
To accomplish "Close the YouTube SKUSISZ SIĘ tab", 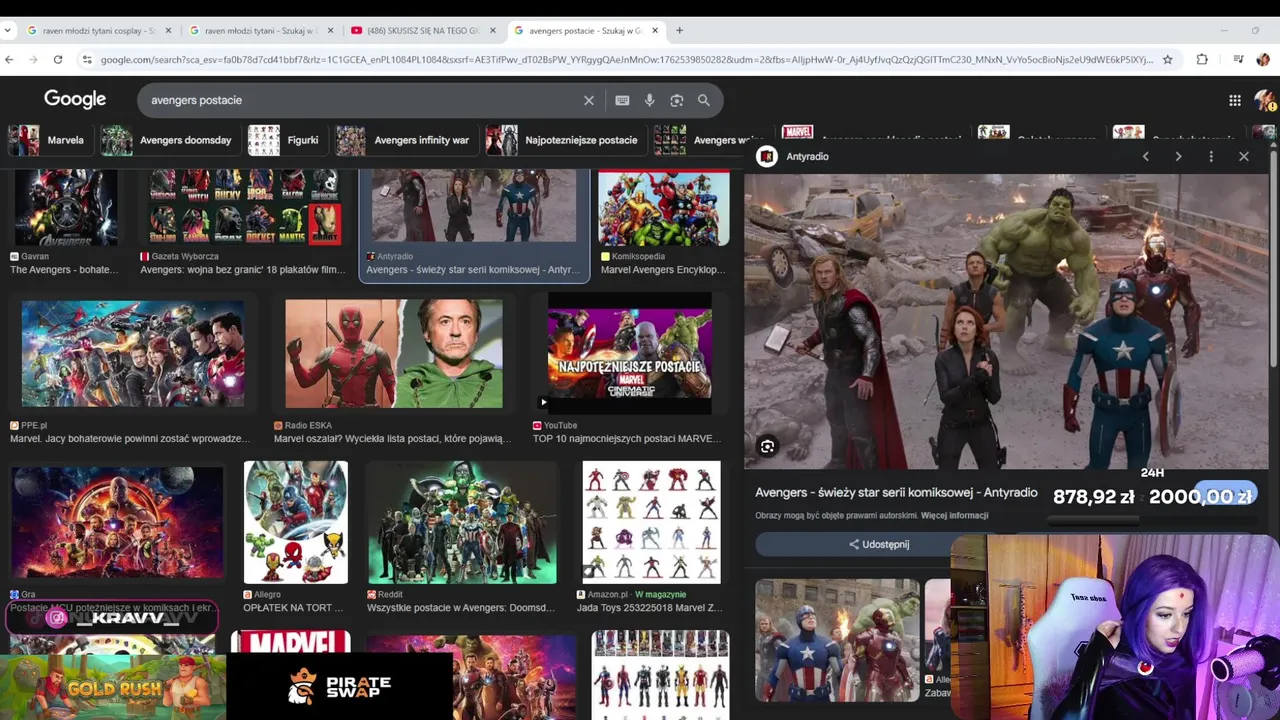I will point(493,31).
